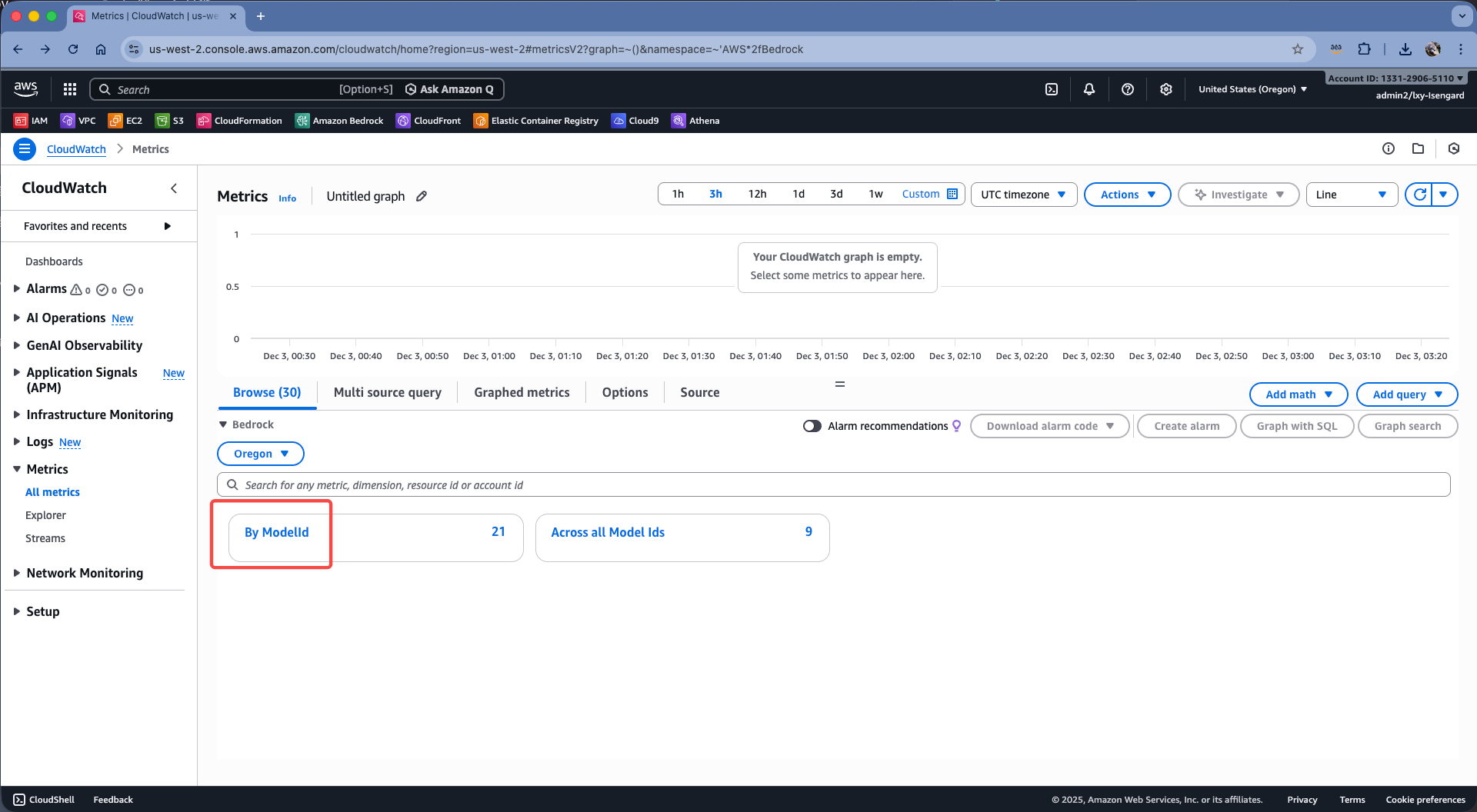Screen dimensions: 1477x812
Task: Open the Oregon region dropdown
Action: click(260, 454)
